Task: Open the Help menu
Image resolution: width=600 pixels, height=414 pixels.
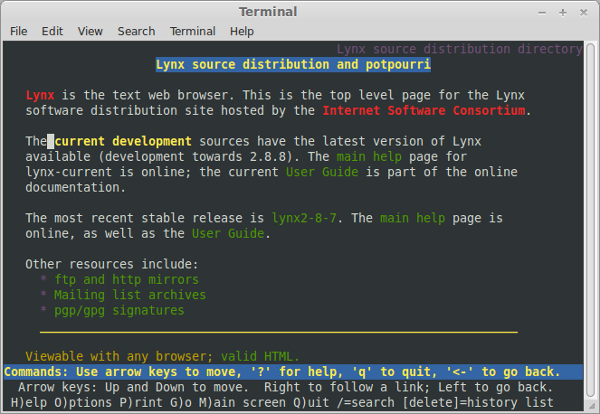Action: [x=241, y=31]
